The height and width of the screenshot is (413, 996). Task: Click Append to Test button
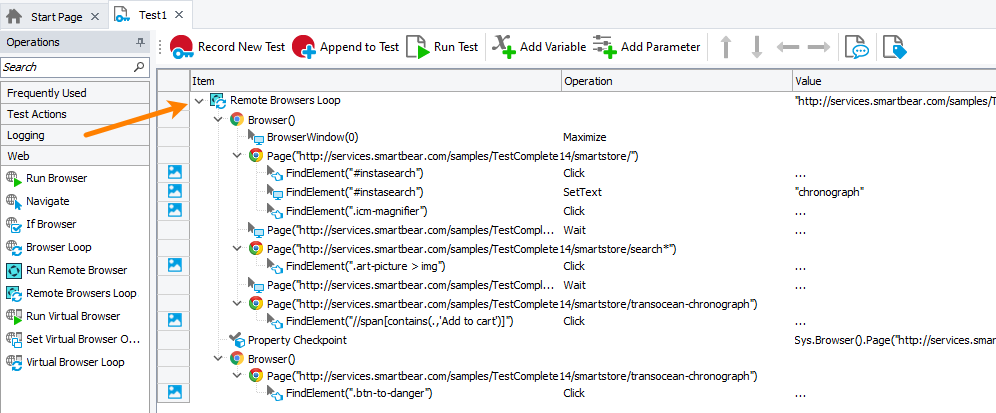click(346, 47)
